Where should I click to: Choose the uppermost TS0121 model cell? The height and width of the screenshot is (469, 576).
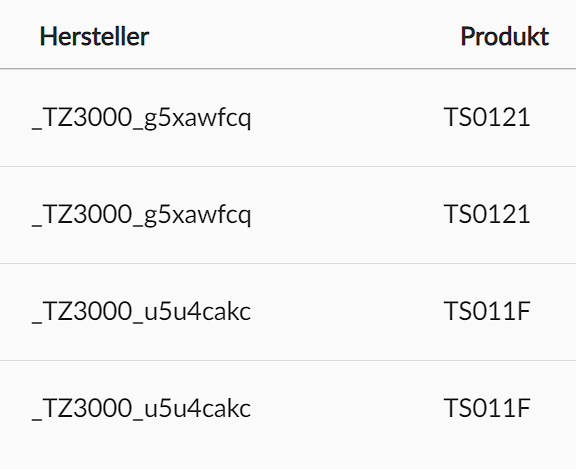coord(487,117)
